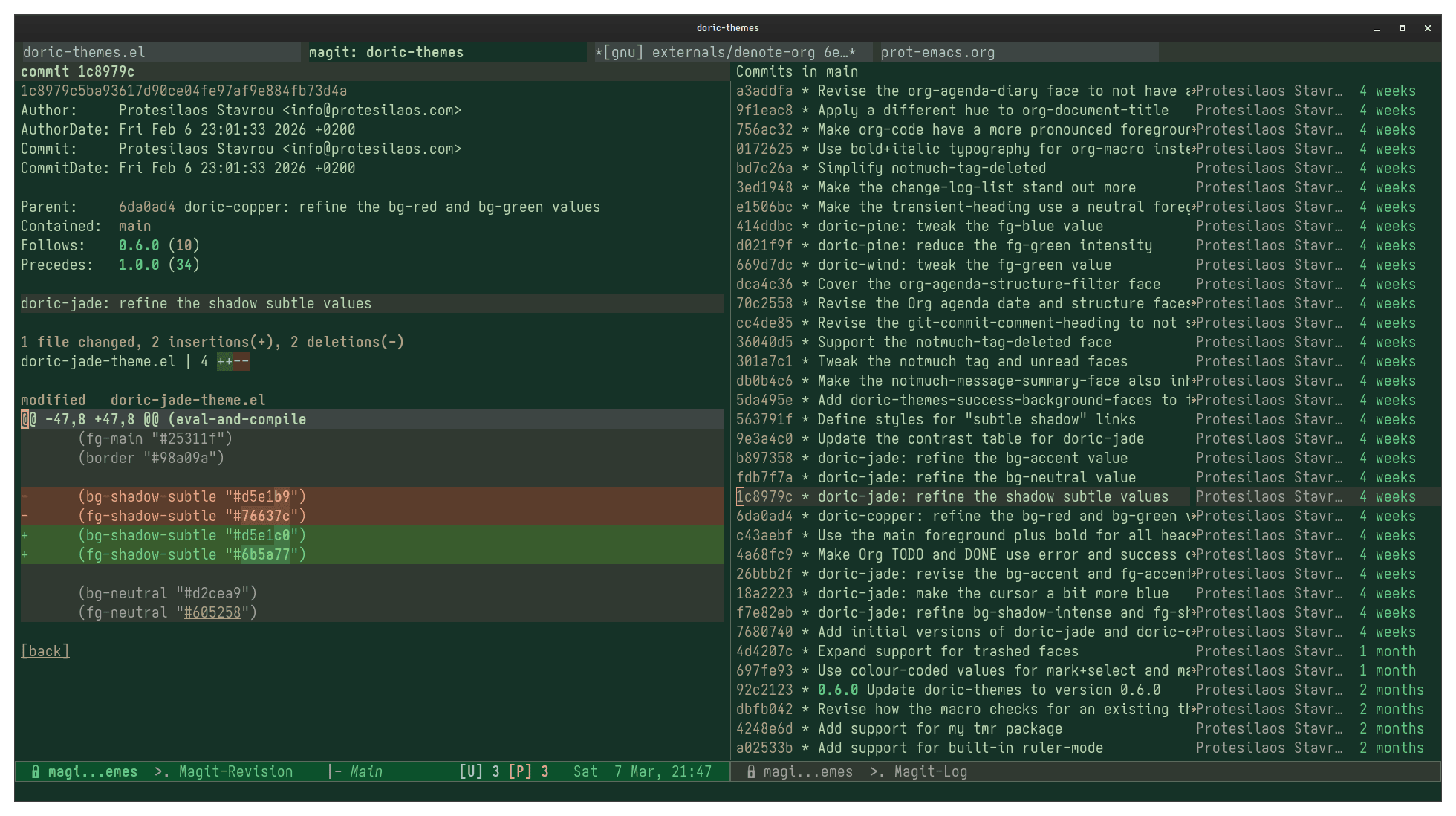Click the diffstat ++-- graph indicator
The image size is (1456, 816).
(x=233, y=361)
